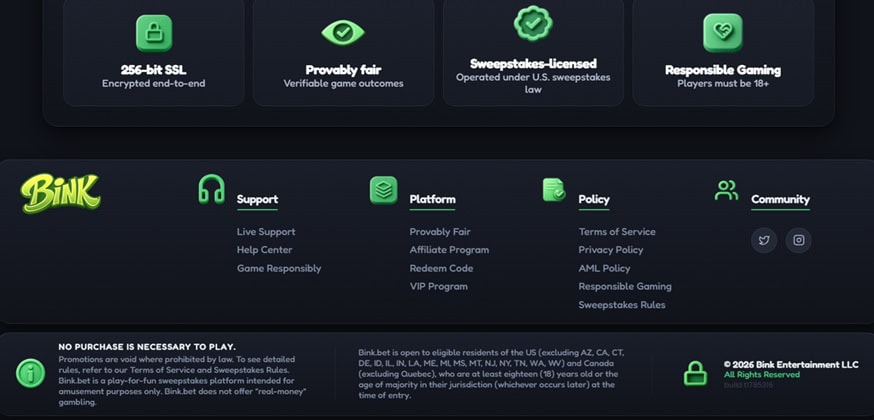This screenshot has height=420, width=874.
Task: Click the Community people icon
Action: coord(726,190)
